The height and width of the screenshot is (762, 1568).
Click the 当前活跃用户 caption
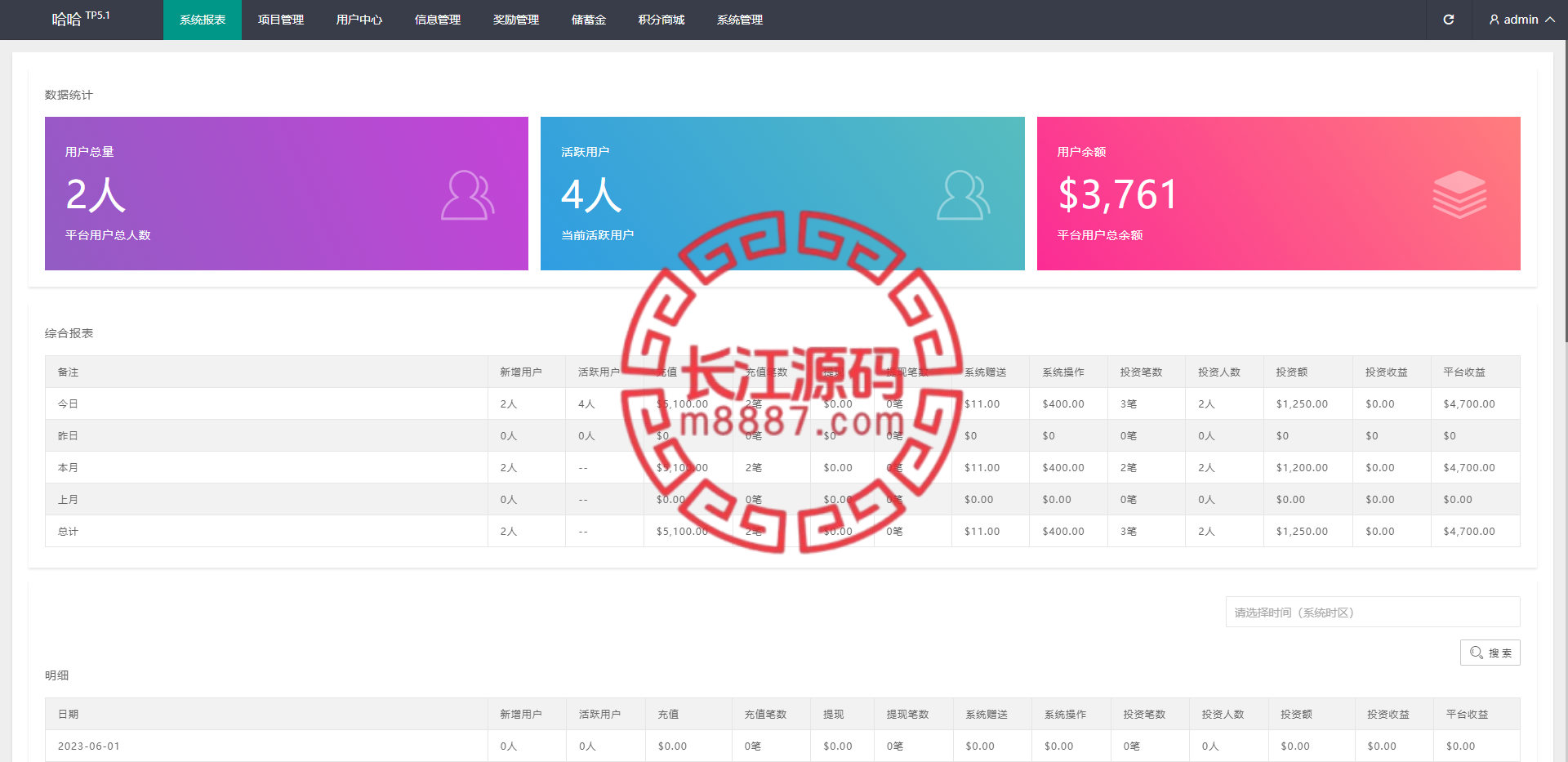click(597, 235)
